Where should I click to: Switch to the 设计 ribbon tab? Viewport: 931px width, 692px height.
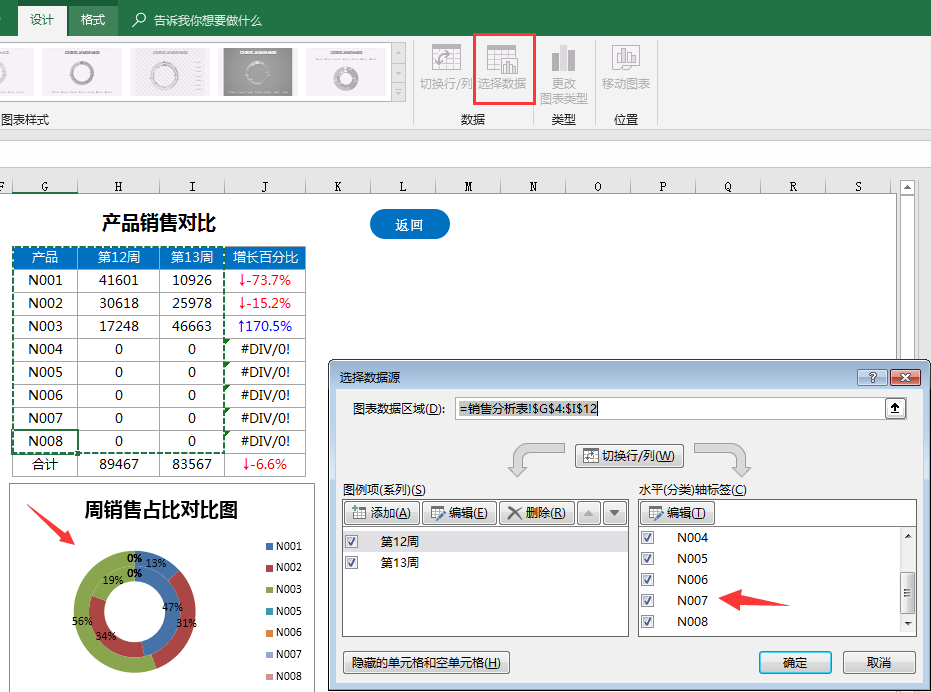click(x=42, y=20)
